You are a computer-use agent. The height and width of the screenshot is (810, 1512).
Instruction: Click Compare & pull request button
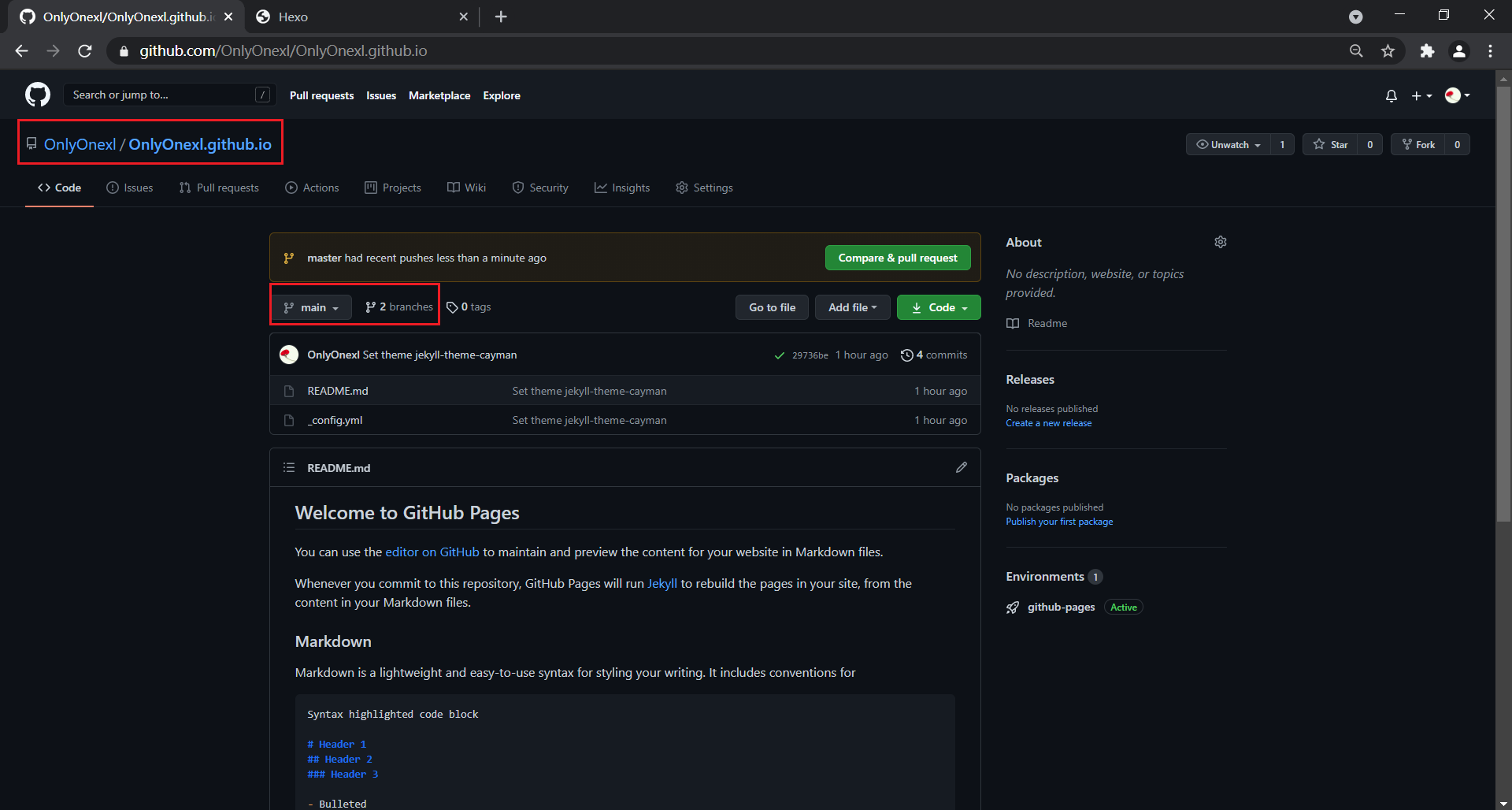[x=898, y=258]
